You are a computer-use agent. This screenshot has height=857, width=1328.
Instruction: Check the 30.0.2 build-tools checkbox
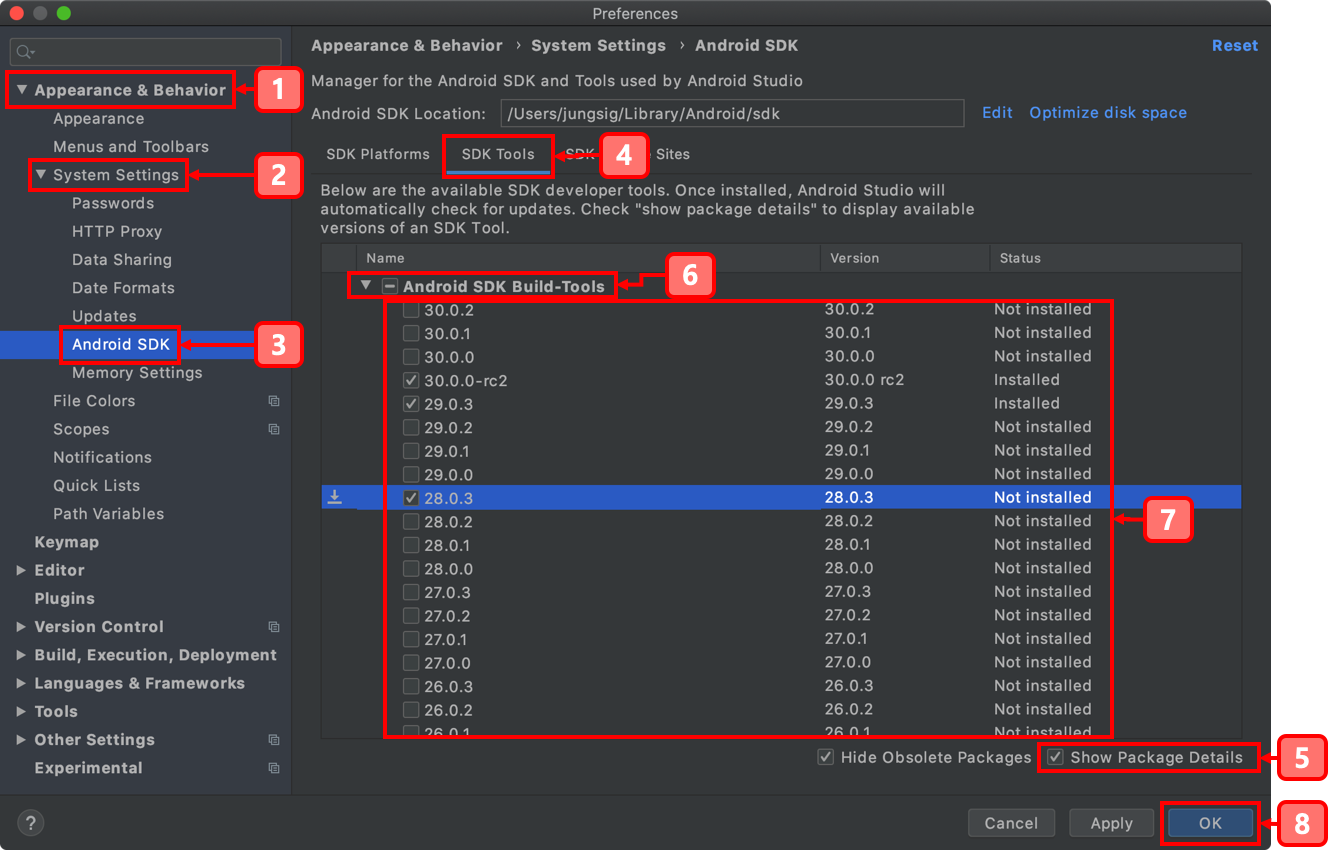tap(411, 310)
